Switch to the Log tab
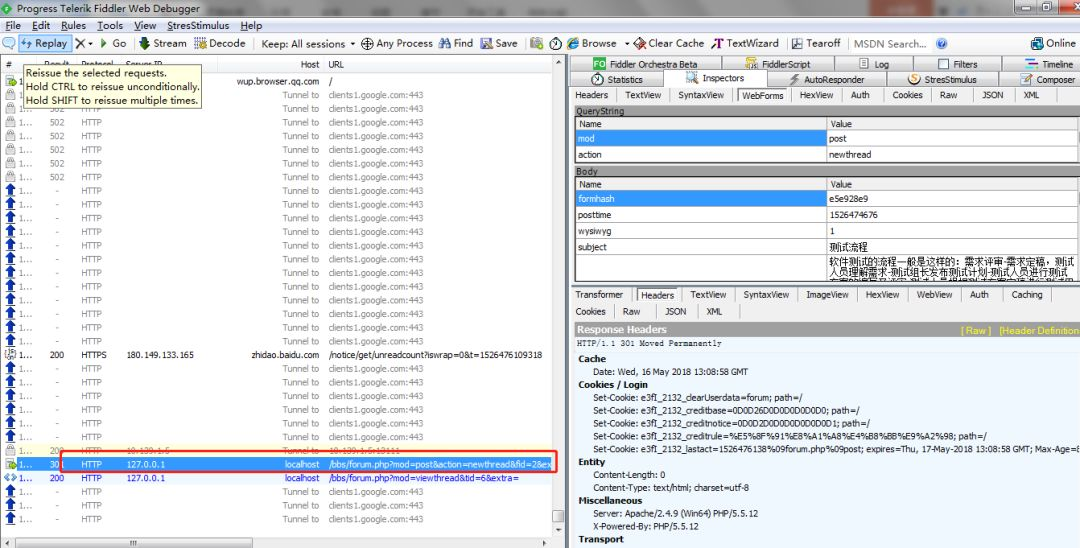Screen dimensions: 1080x548 874,64
